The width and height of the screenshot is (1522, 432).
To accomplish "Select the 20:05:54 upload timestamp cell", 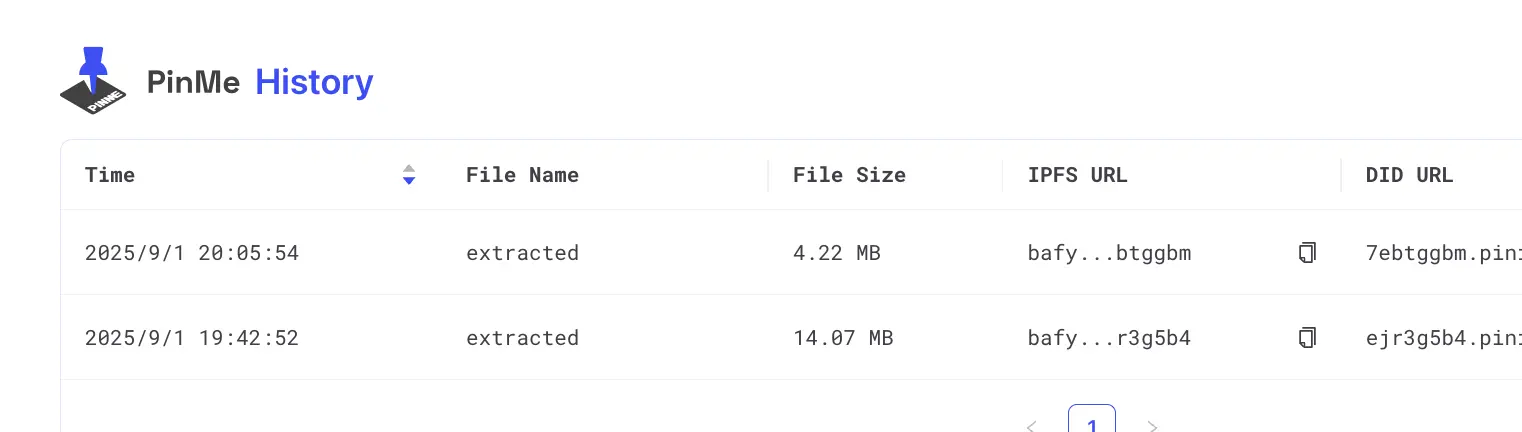I will point(192,253).
